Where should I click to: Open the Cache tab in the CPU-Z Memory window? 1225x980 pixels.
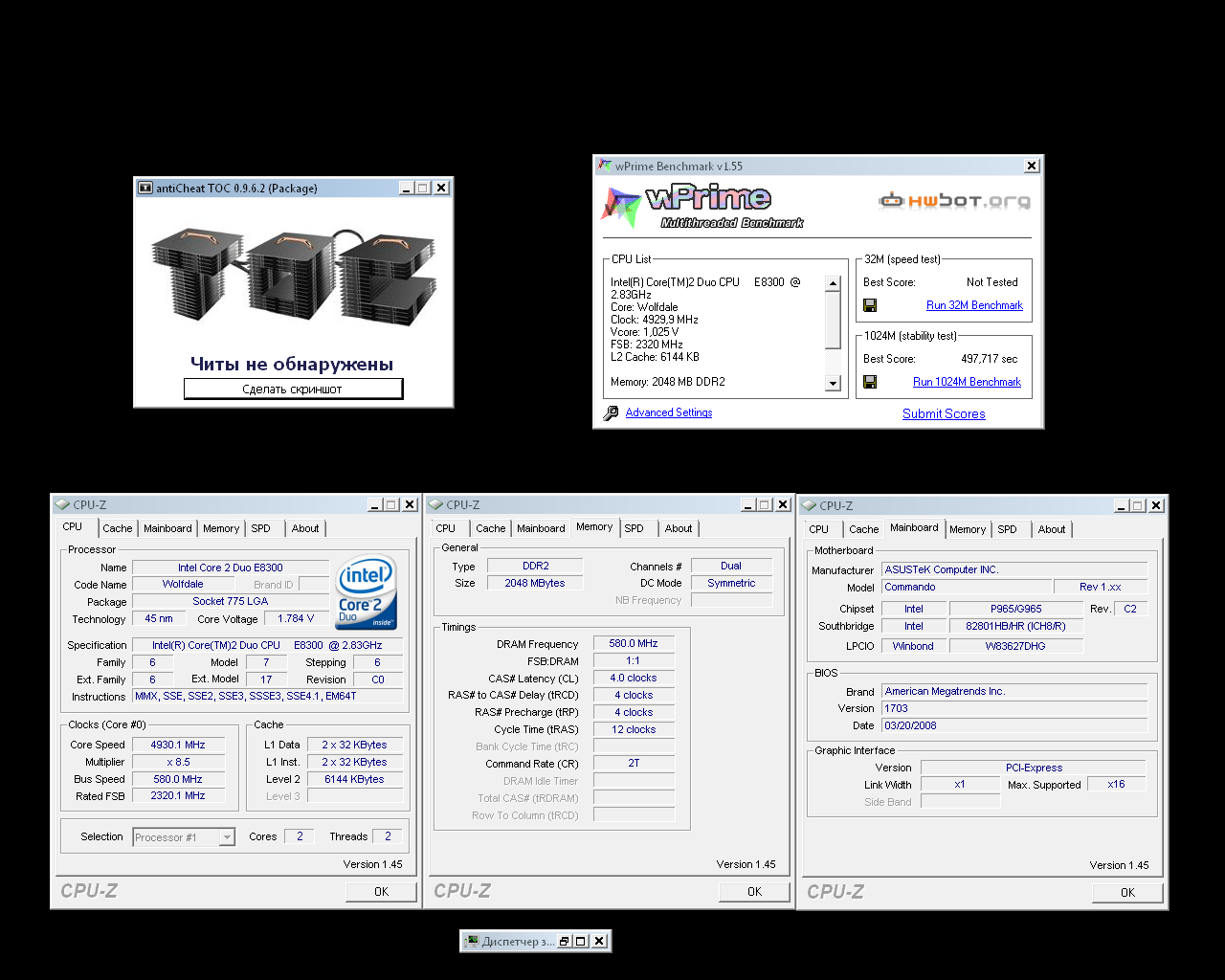click(x=491, y=528)
